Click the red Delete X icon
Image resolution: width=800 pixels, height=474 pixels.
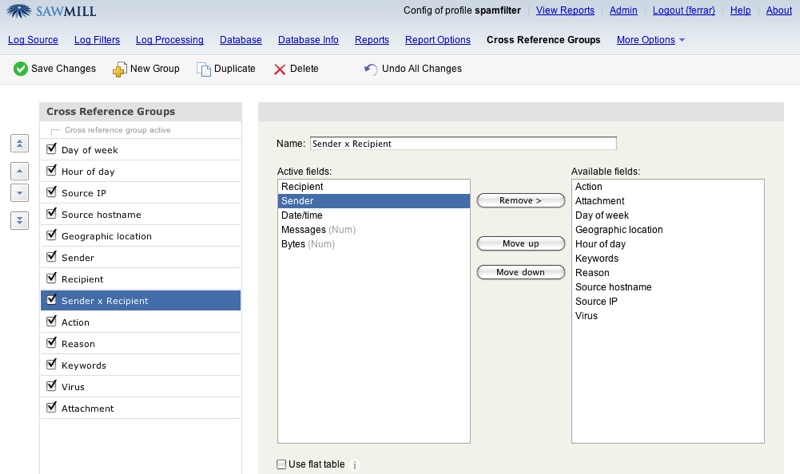point(280,69)
